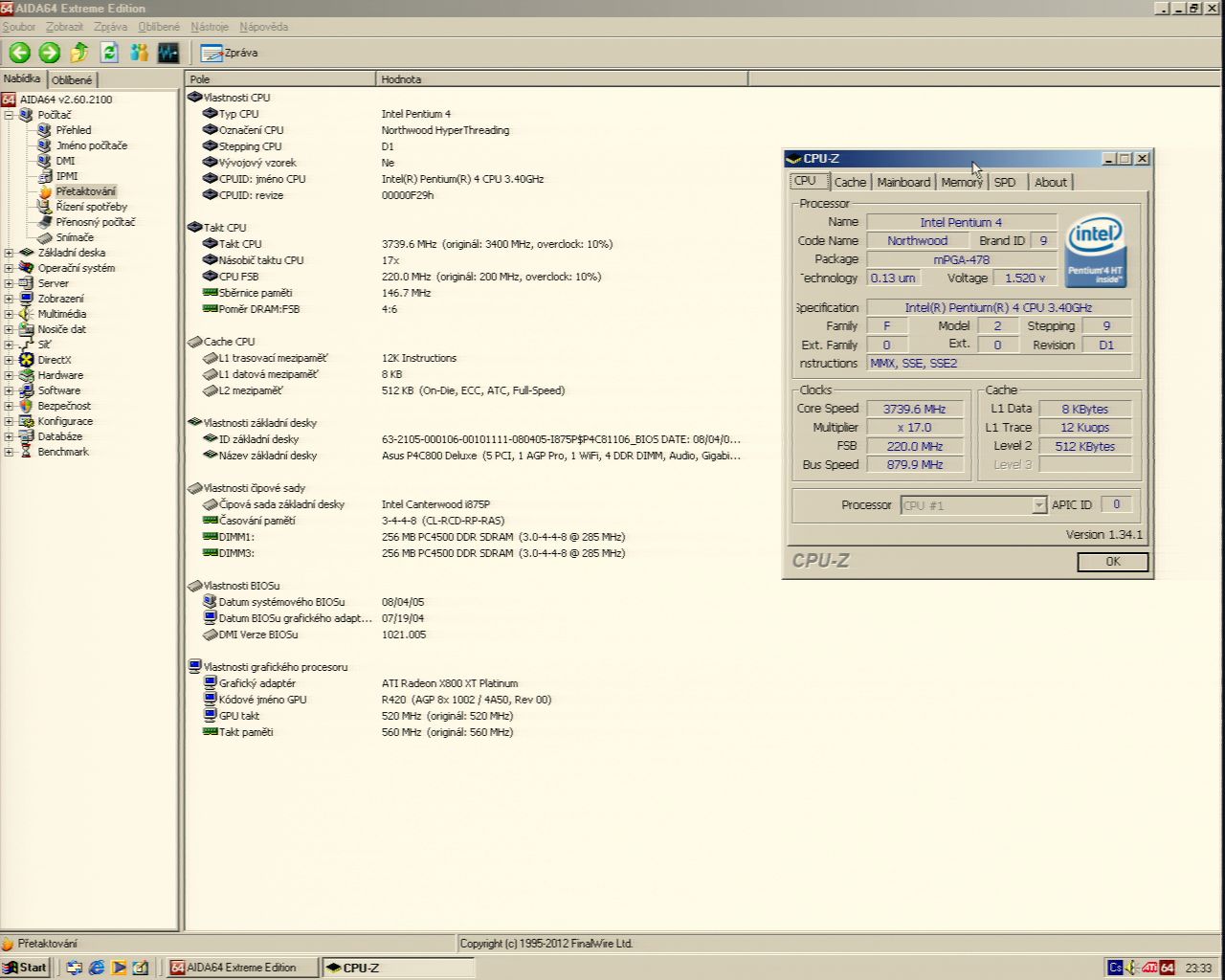Viewport: 1225px width, 980px height.
Task: Click the Databáze tree icon
Action: [x=26, y=436]
